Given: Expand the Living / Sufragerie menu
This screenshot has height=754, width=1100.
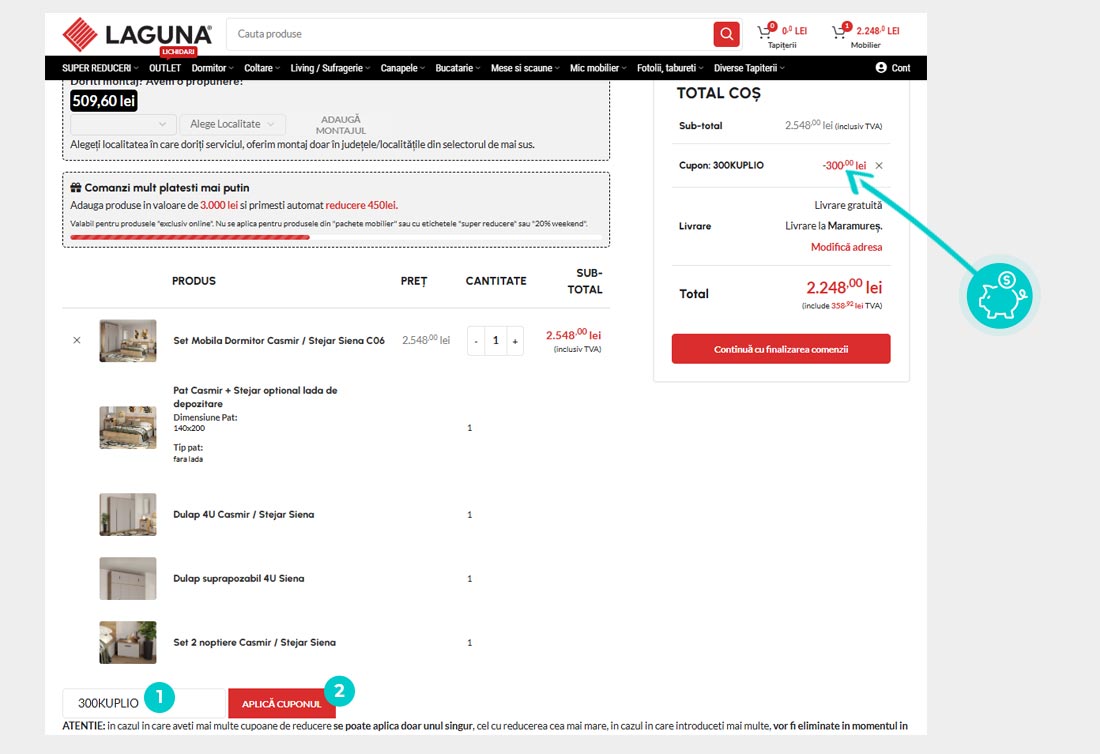Looking at the screenshot, I should click(330, 68).
